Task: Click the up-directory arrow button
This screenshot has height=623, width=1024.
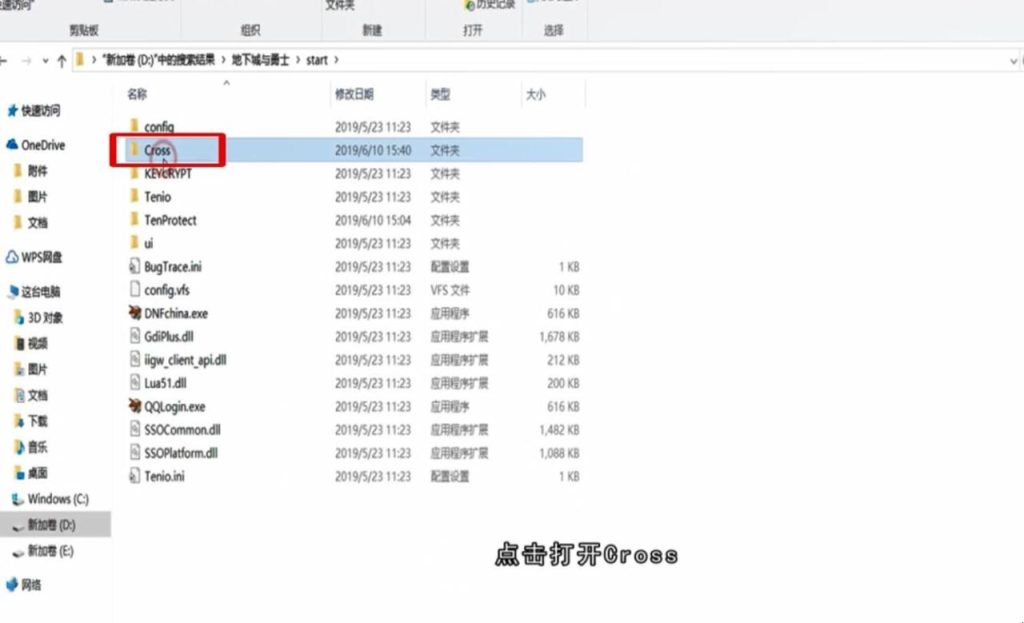Action: [61, 61]
